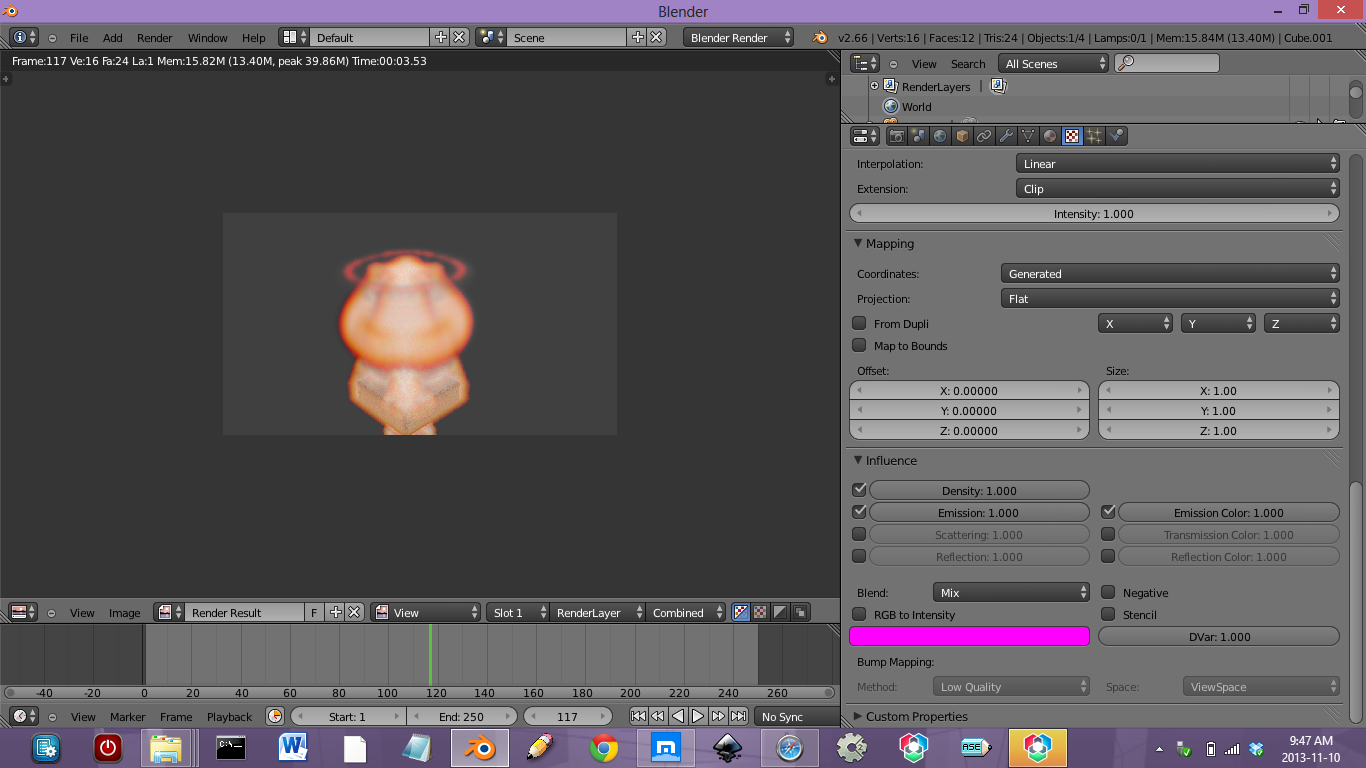Open the Physics properties tab
The height and width of the screenshot is (768, 1366).
pyautogui.click(x=1116, y=136)
